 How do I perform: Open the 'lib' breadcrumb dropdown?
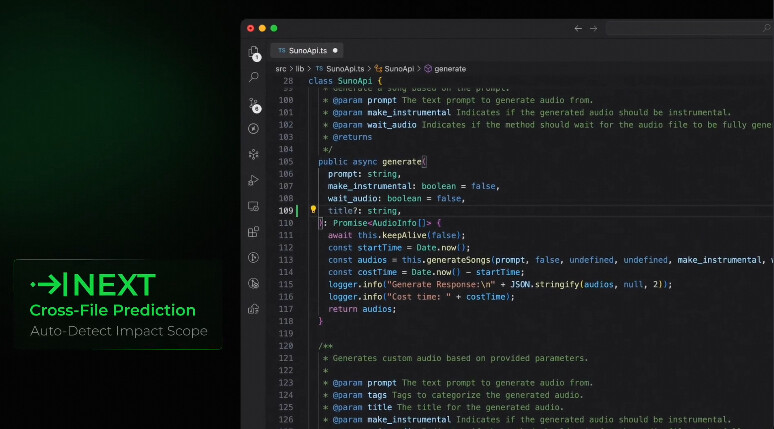pos(300,69)
